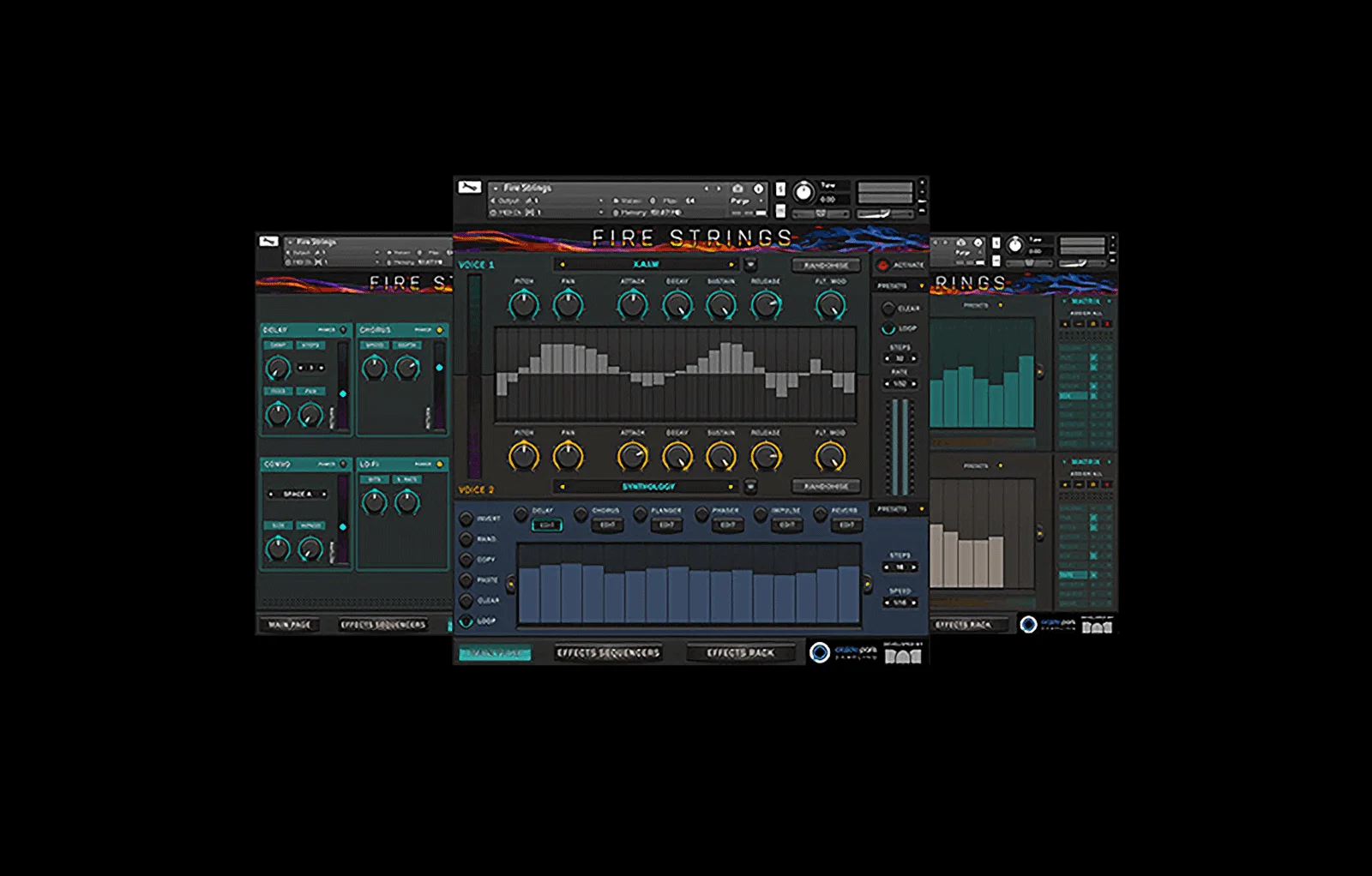1372x876 pixels.
Task: Click Voice 1 Randomise button
Action: coord(826,266)
